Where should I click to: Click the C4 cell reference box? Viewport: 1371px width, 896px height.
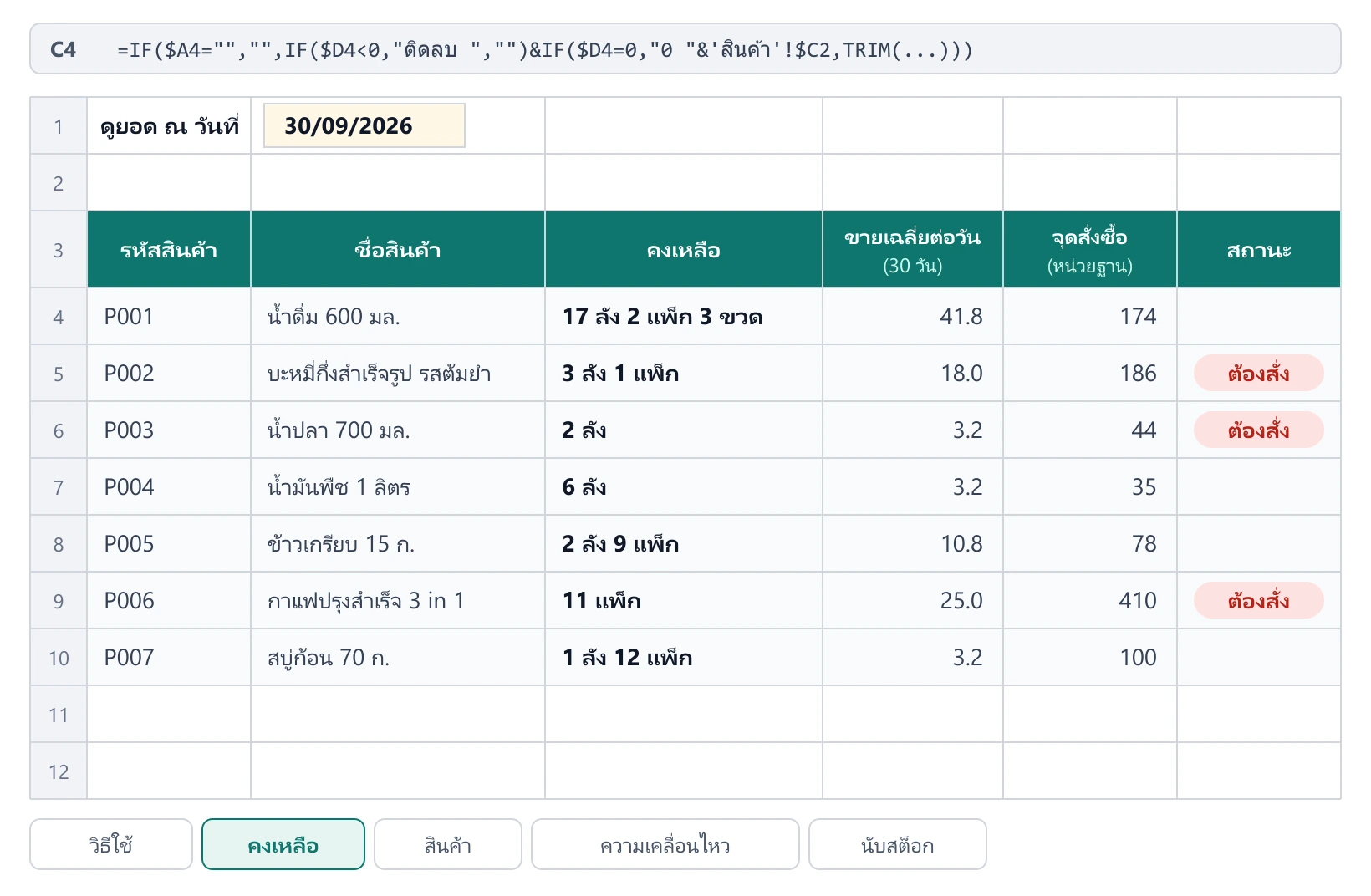[64, 50]
